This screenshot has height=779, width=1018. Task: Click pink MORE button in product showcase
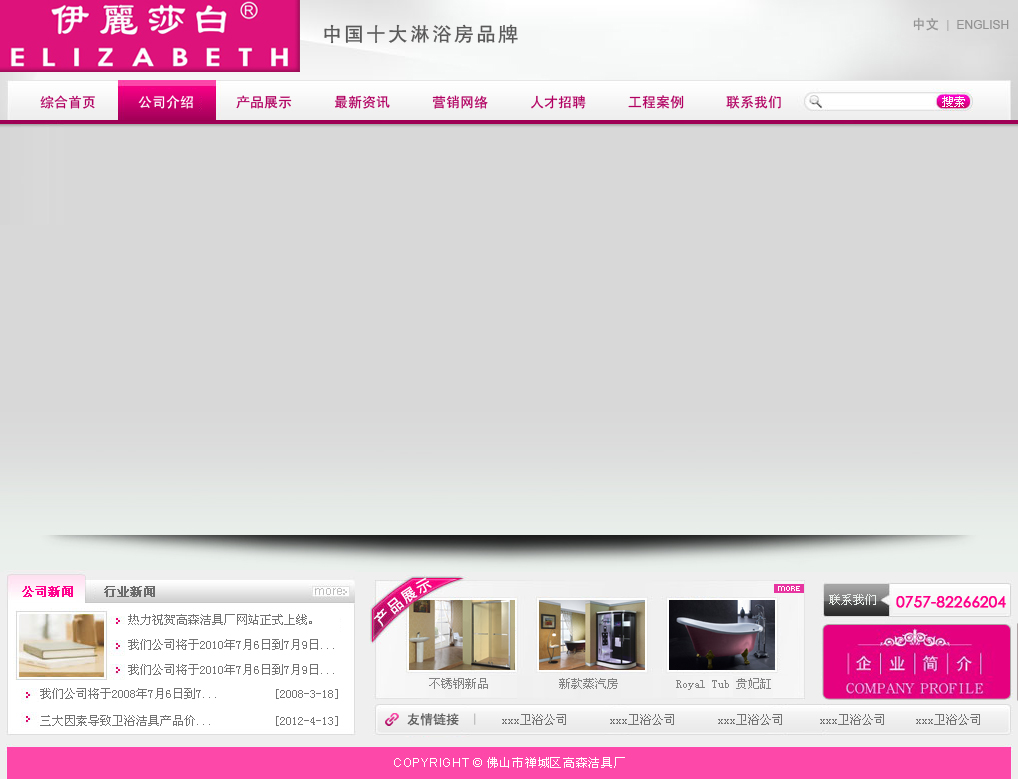coord(788,588)
